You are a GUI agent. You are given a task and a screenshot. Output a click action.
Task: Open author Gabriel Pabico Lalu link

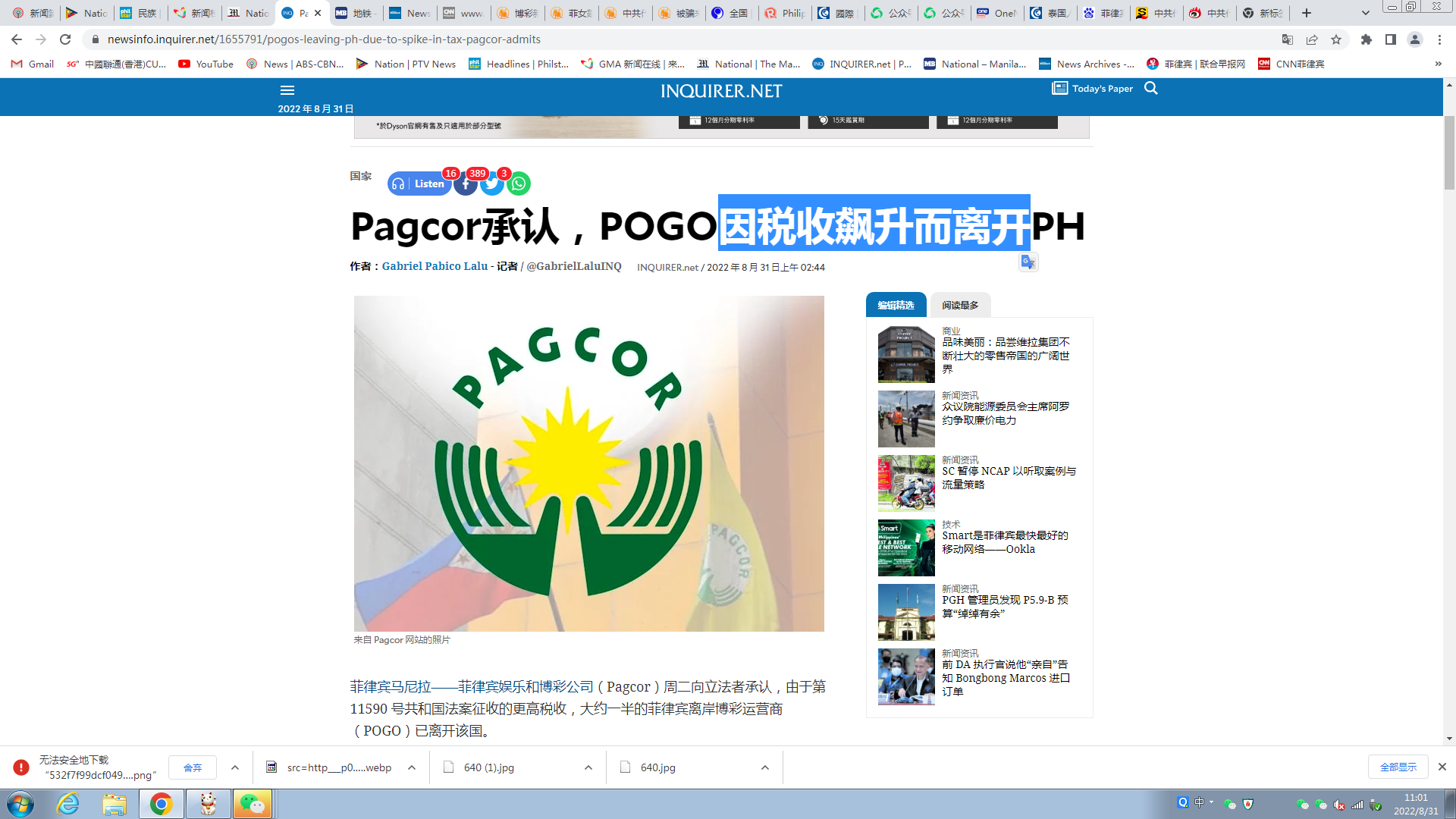435,266
